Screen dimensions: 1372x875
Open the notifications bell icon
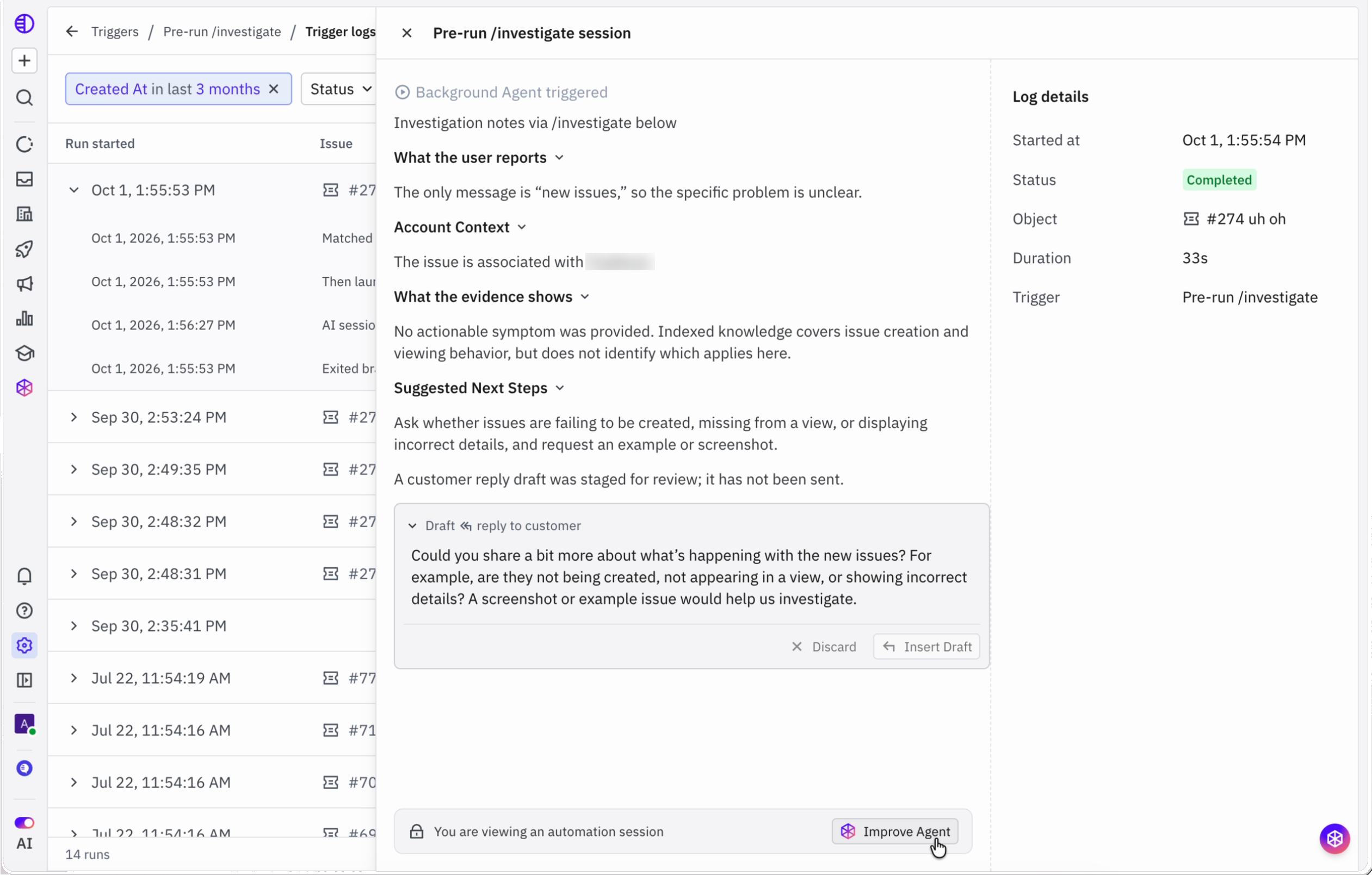[24, 576]
